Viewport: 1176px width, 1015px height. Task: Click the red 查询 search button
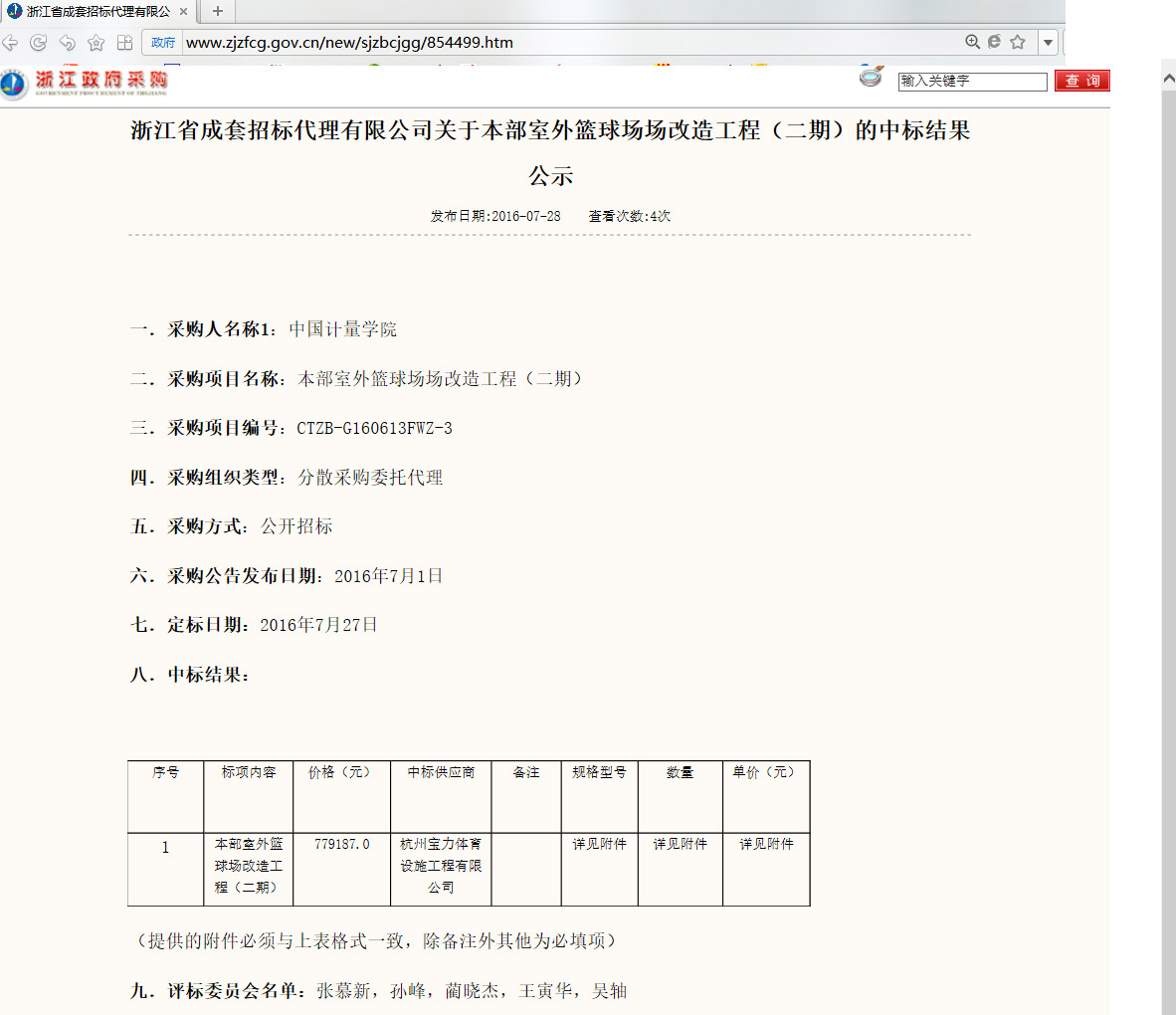pyautogui.click(x=1081, y=81)
